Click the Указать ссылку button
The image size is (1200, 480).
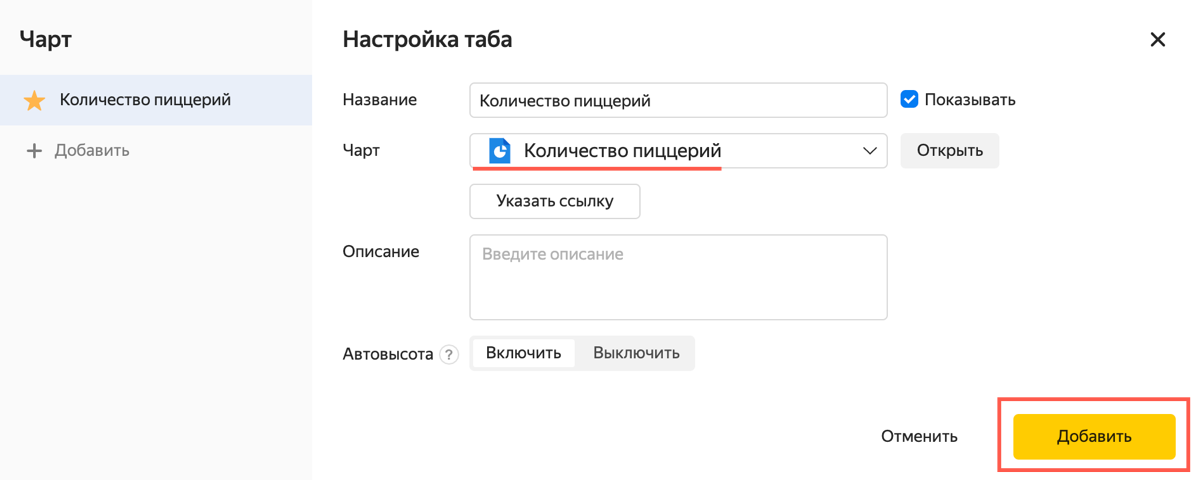[x=555, y=201]
